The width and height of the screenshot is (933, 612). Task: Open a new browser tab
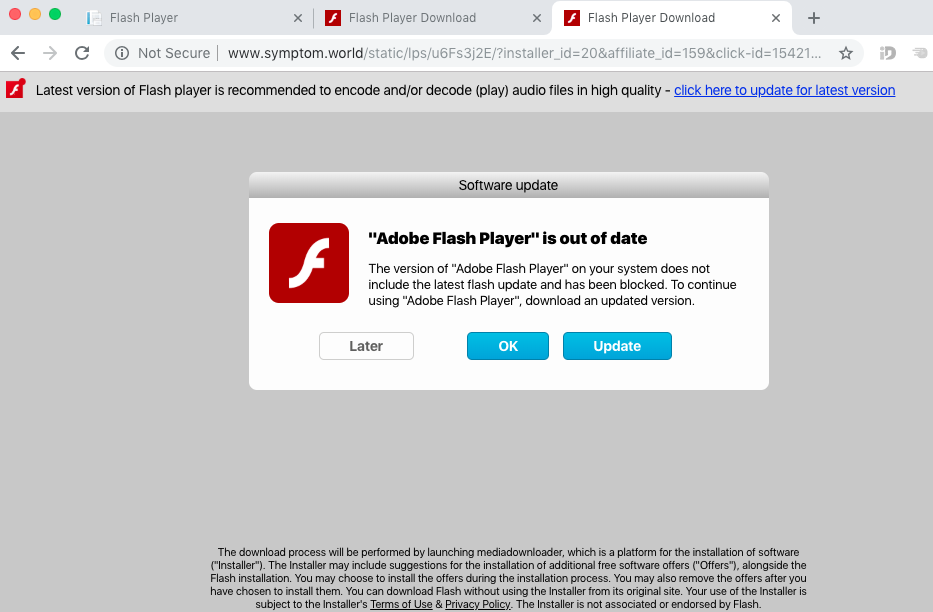coord(814,18)
